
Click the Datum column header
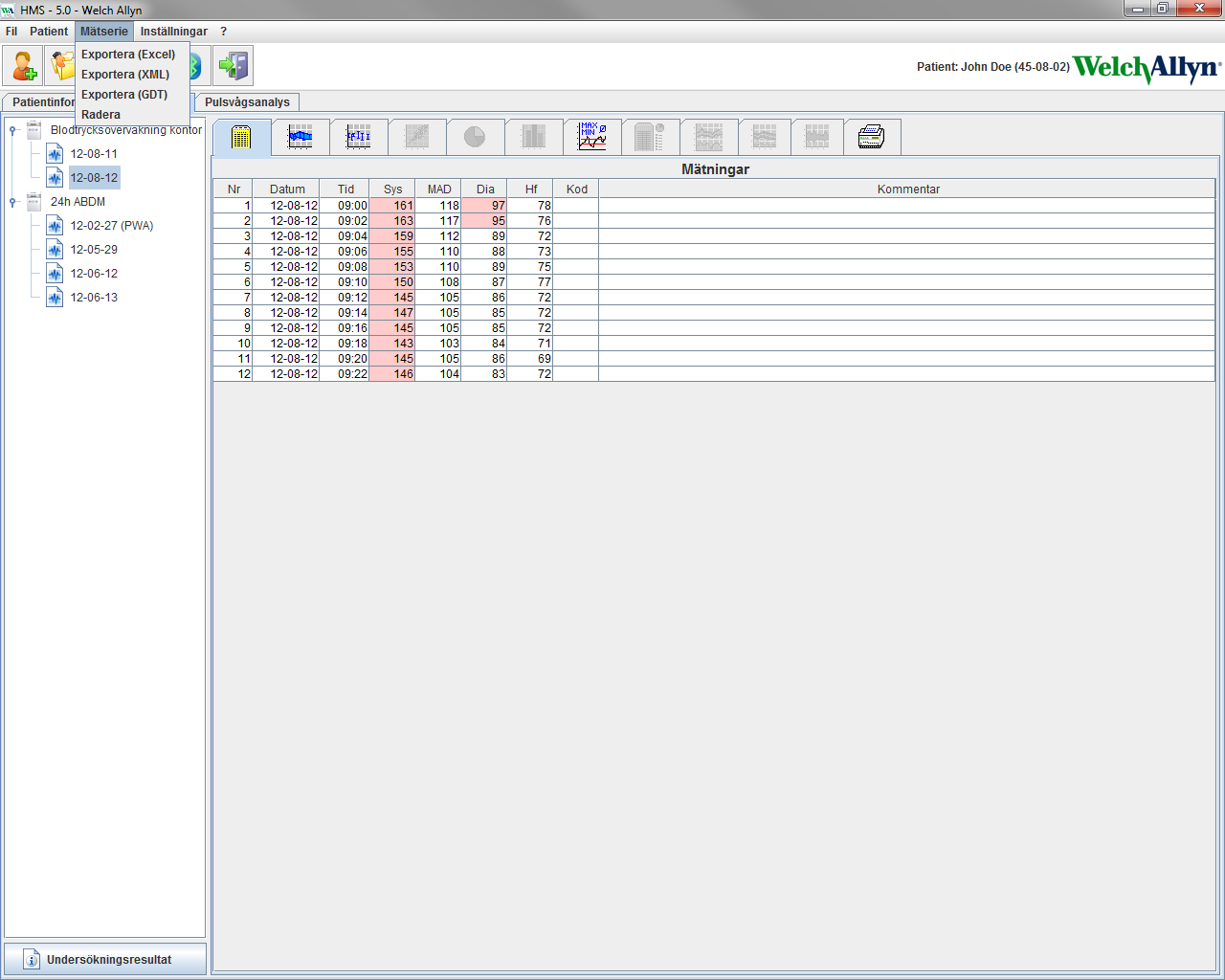pyautogui.click(x=287, y=189)
